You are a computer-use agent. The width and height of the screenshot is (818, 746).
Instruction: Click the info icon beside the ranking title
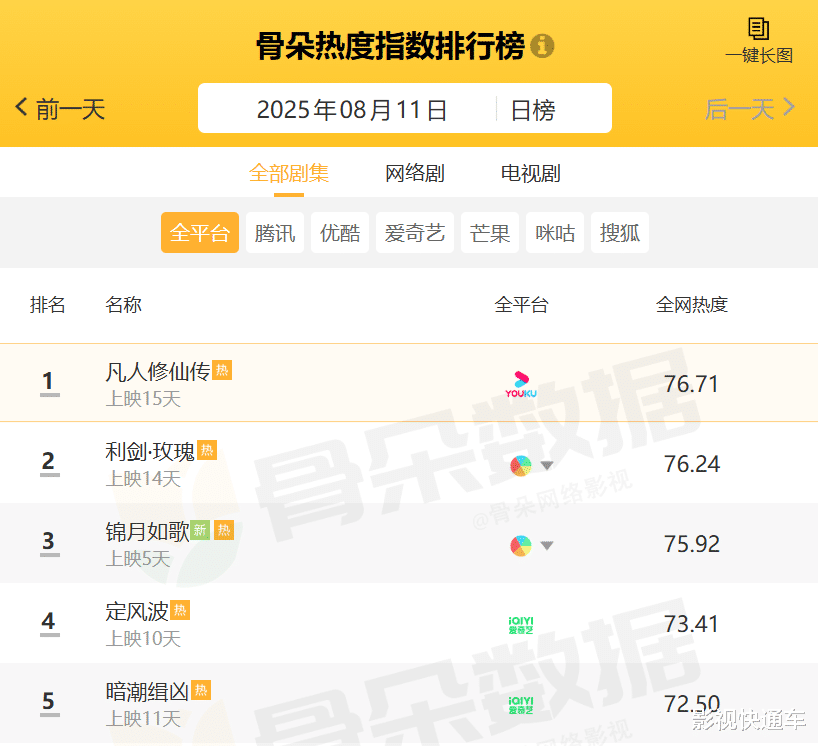coord(542,46)
